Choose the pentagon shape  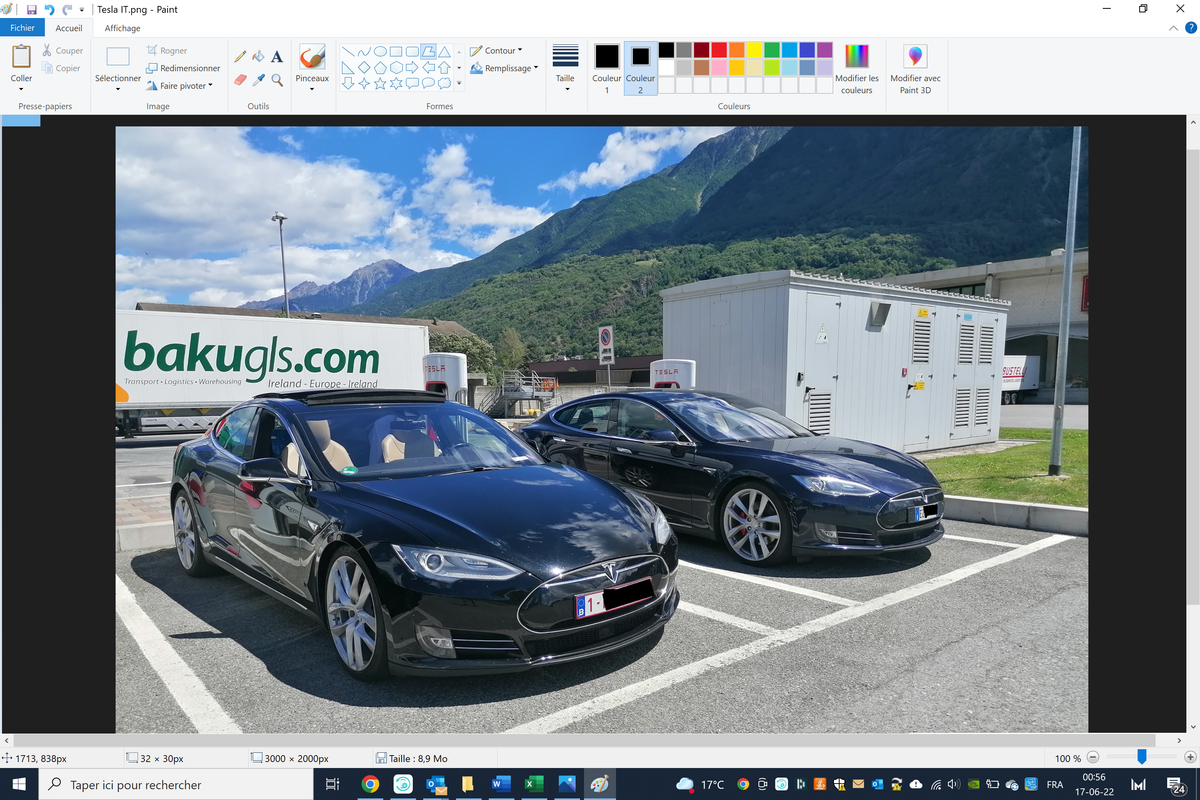(380, 67)
